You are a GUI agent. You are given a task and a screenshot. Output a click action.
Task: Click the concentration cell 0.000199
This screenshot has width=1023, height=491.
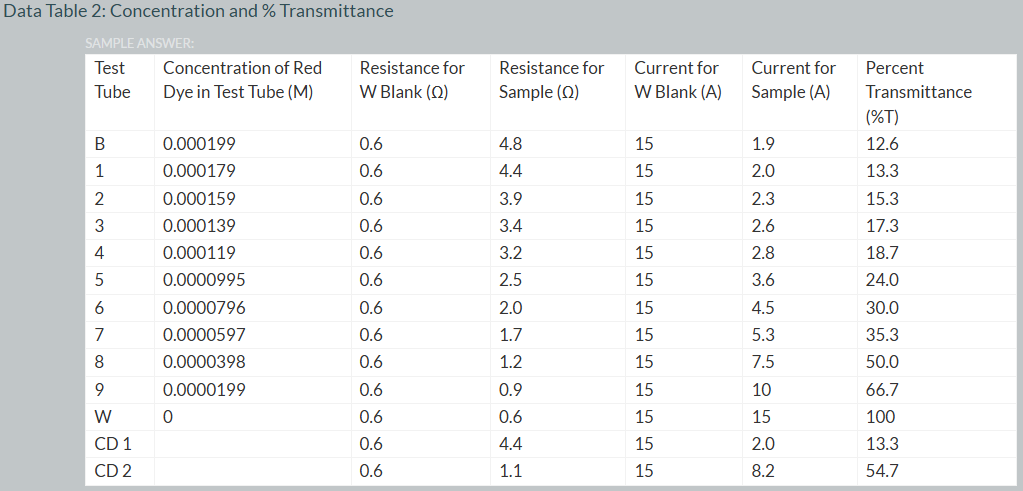coord(199,143)
